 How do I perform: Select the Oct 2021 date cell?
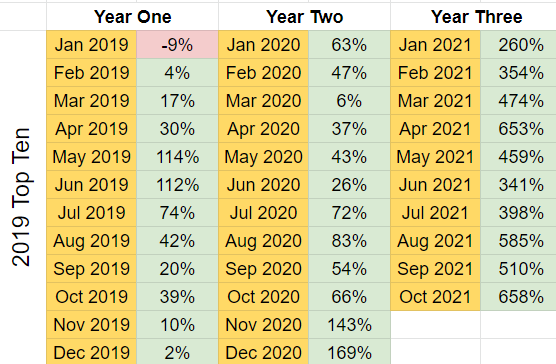pos(435,297)
